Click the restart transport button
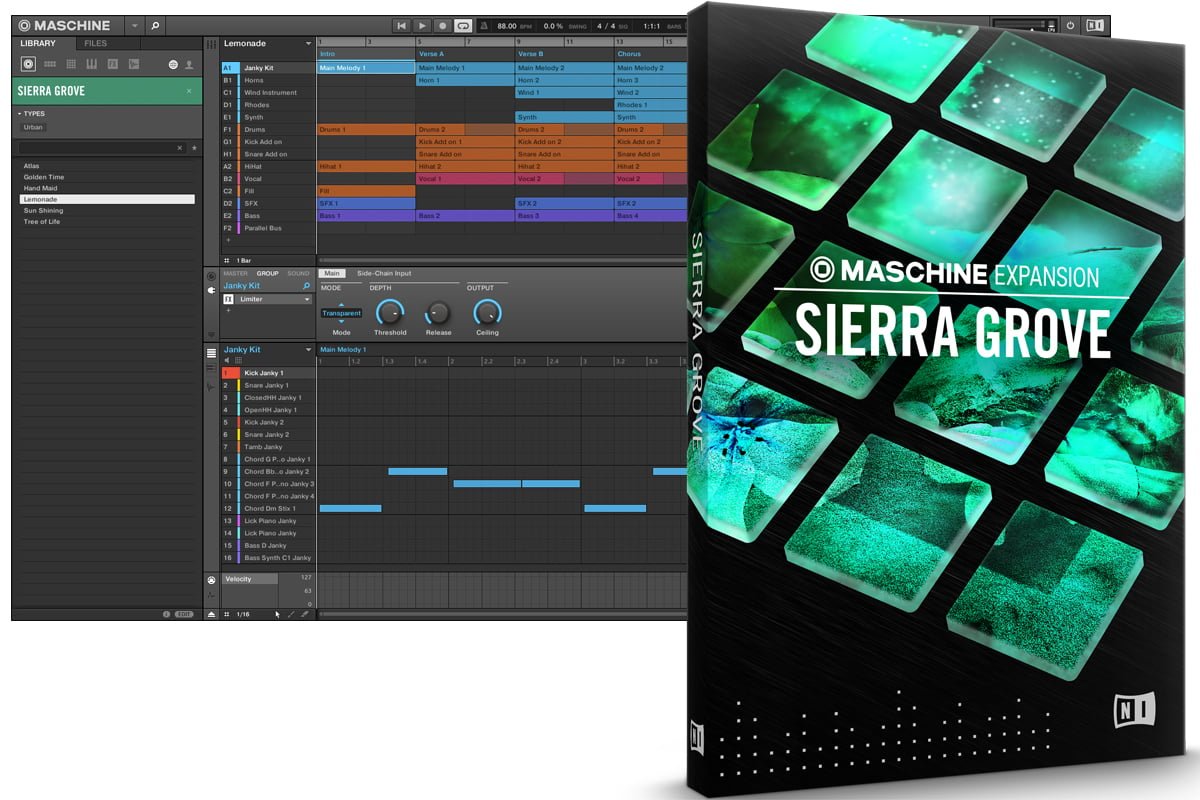The height and width of the screenshot is (800, 1200). tap(402, 25)
